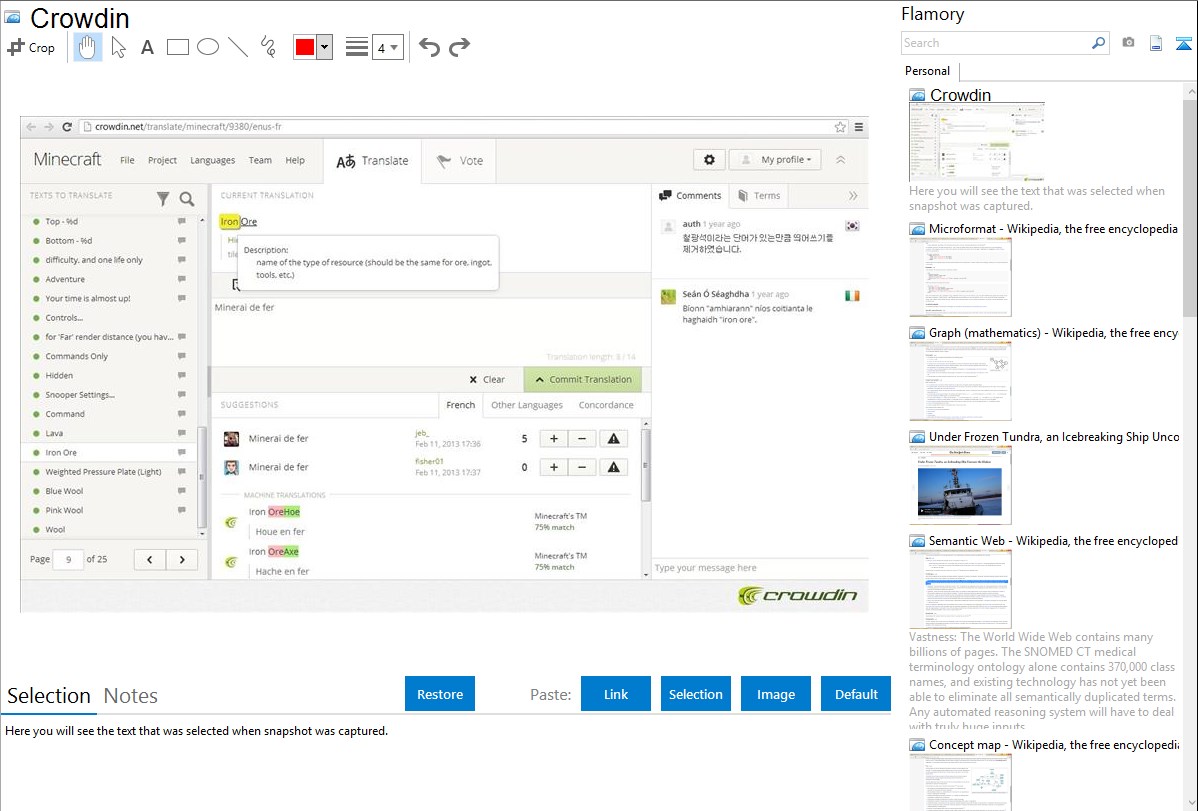The width and height of the screenshot is (1198, 811).
Task: Click the blue triangle icon beside the document icon
Action: 1183,43
